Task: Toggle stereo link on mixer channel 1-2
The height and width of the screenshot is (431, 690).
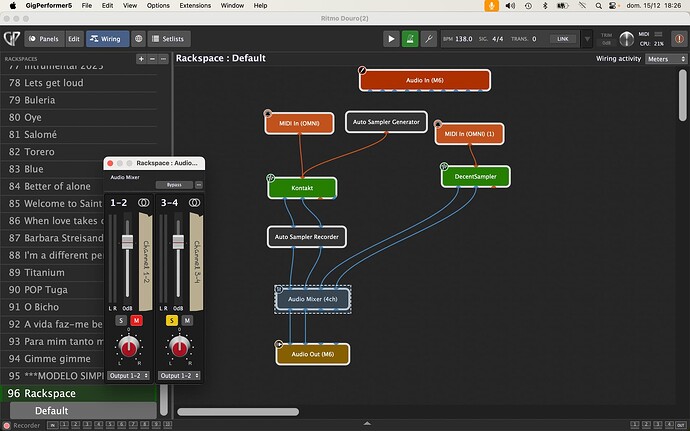Action: click(x=143, y=203)
